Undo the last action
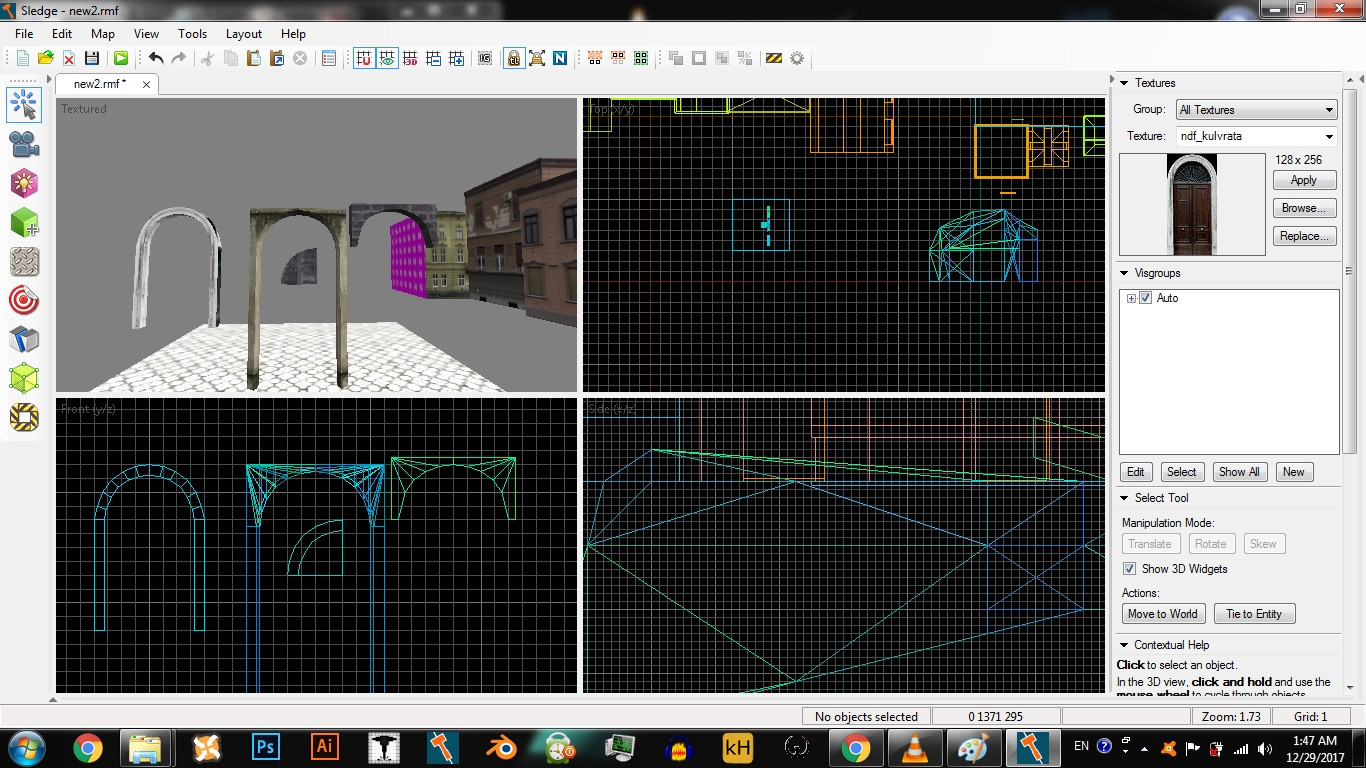This screenshot has height=768, width=1366. coord(156,59)
